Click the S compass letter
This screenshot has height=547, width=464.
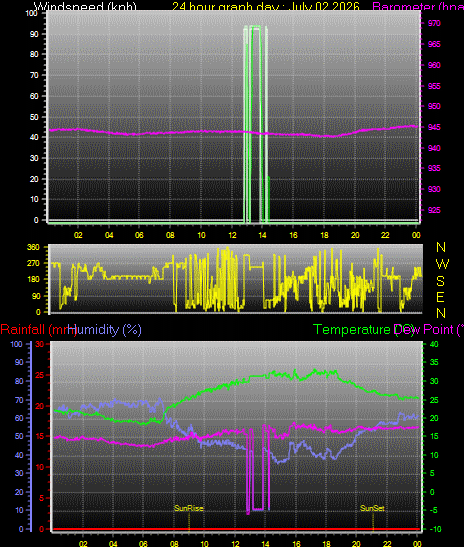point(441,281)
